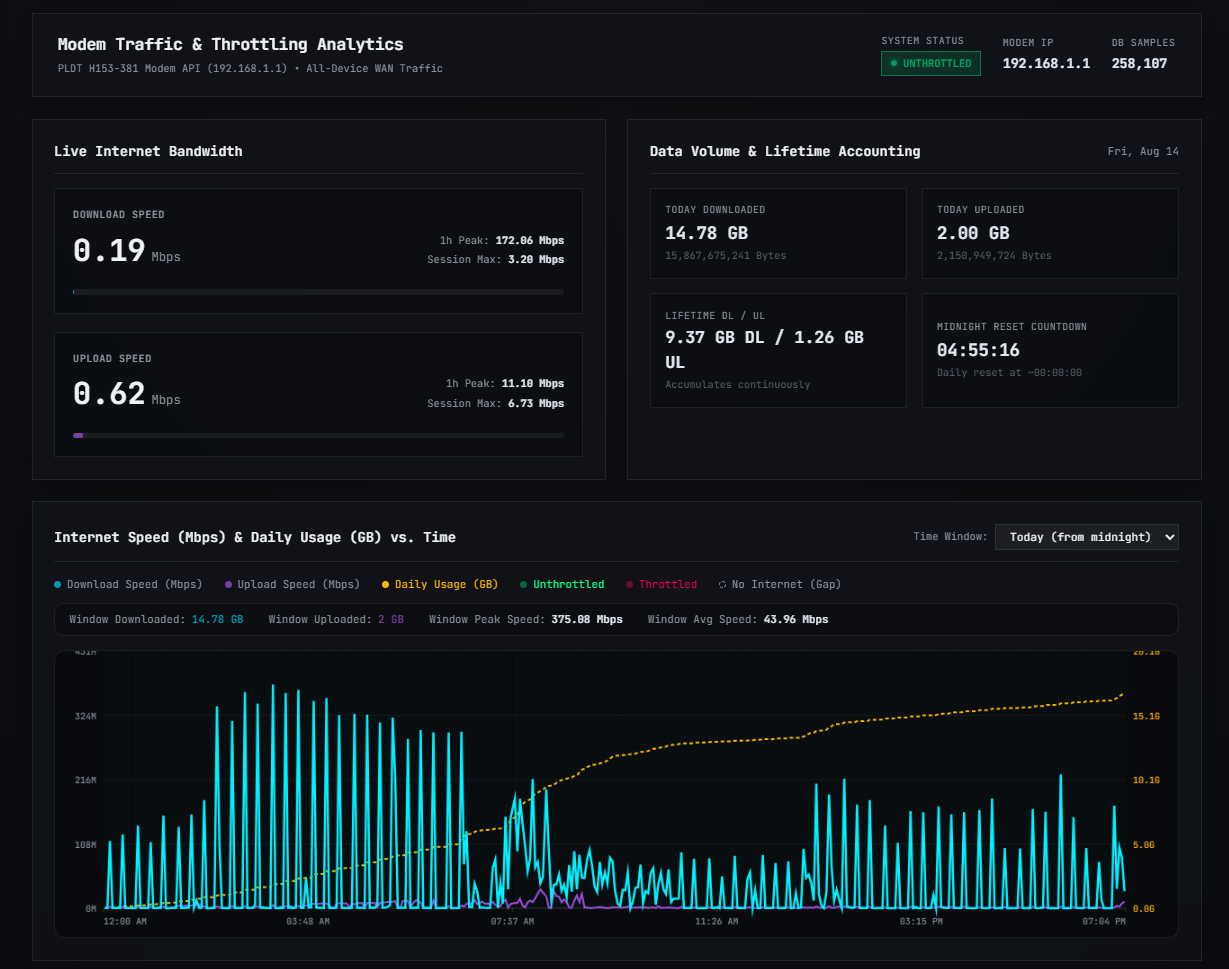1229x969 pixels.
Task: Click the download speed progress bar
Action: (x=318, y=292)
